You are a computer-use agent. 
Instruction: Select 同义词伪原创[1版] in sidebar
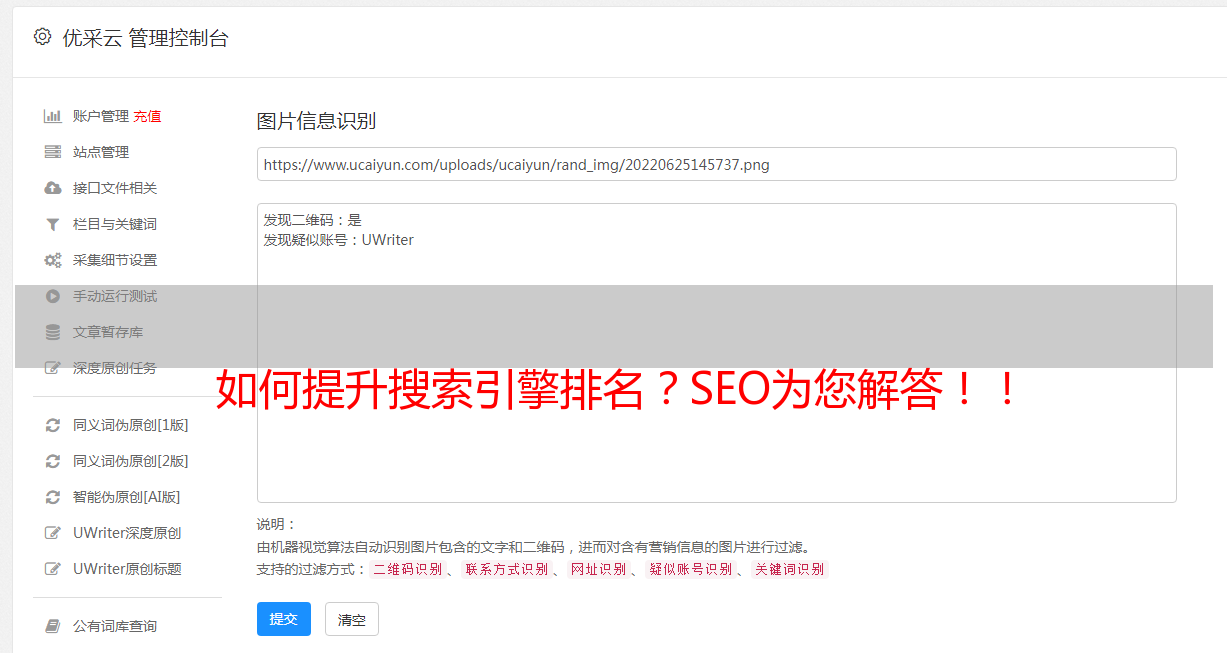[131, 425]
